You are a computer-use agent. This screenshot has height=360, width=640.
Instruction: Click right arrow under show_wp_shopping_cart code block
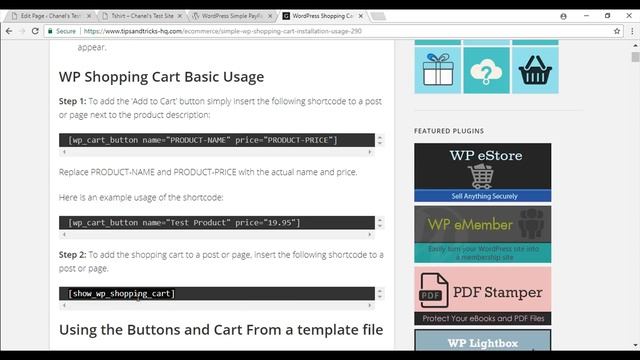point(370,305)
